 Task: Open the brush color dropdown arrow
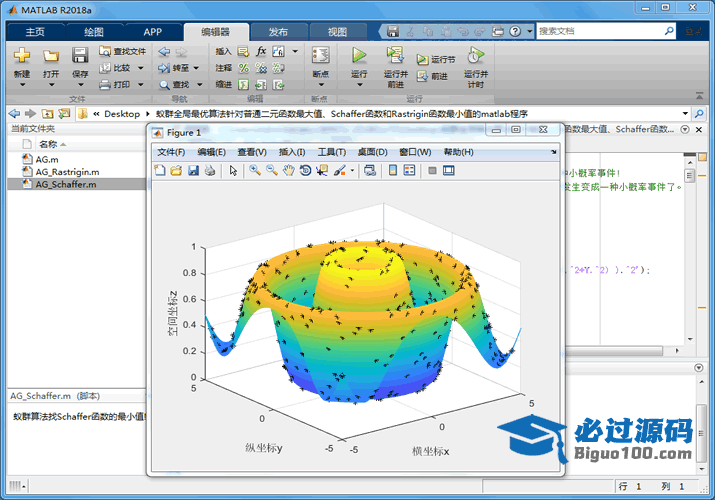[x=352, y=171]
